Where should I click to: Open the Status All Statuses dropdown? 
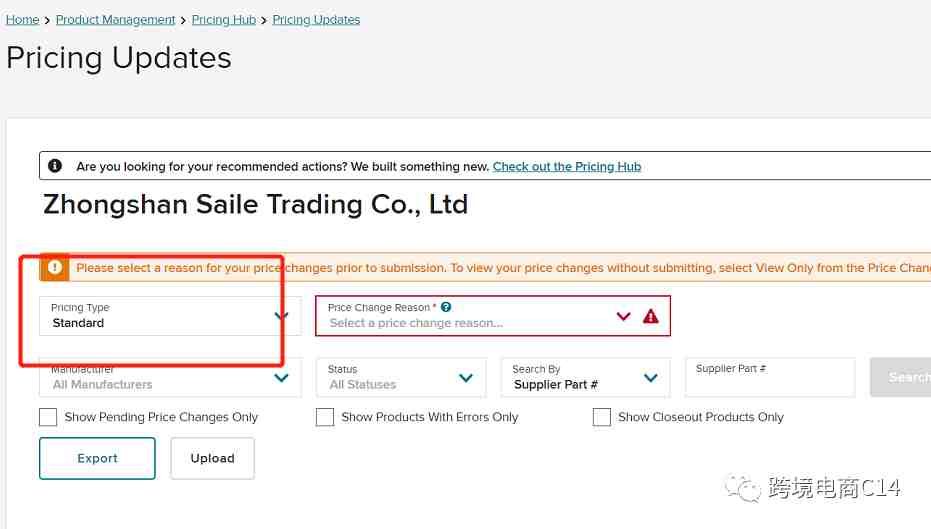(x=401, y=377)
